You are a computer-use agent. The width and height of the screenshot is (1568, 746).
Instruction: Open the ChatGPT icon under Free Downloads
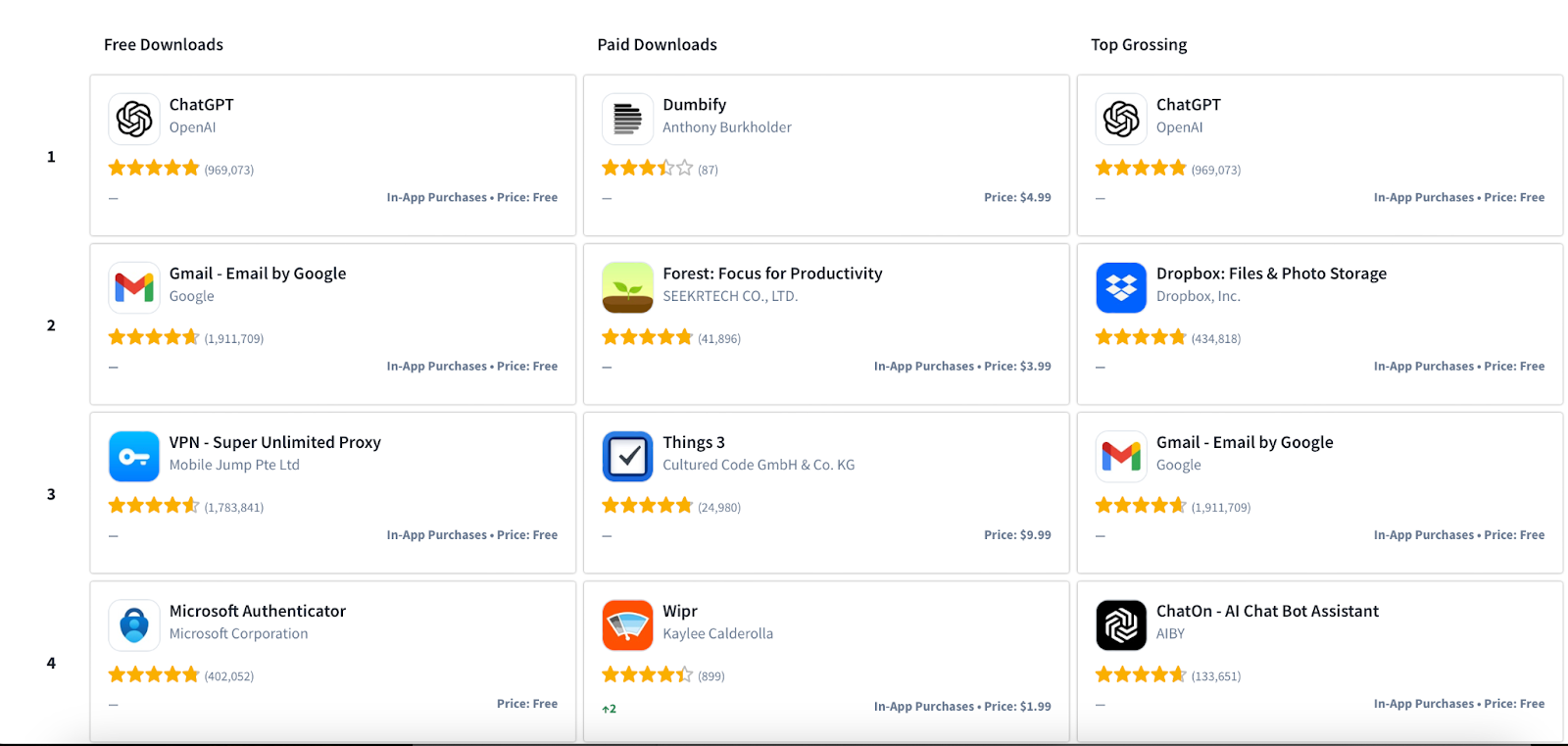(134, 120)
